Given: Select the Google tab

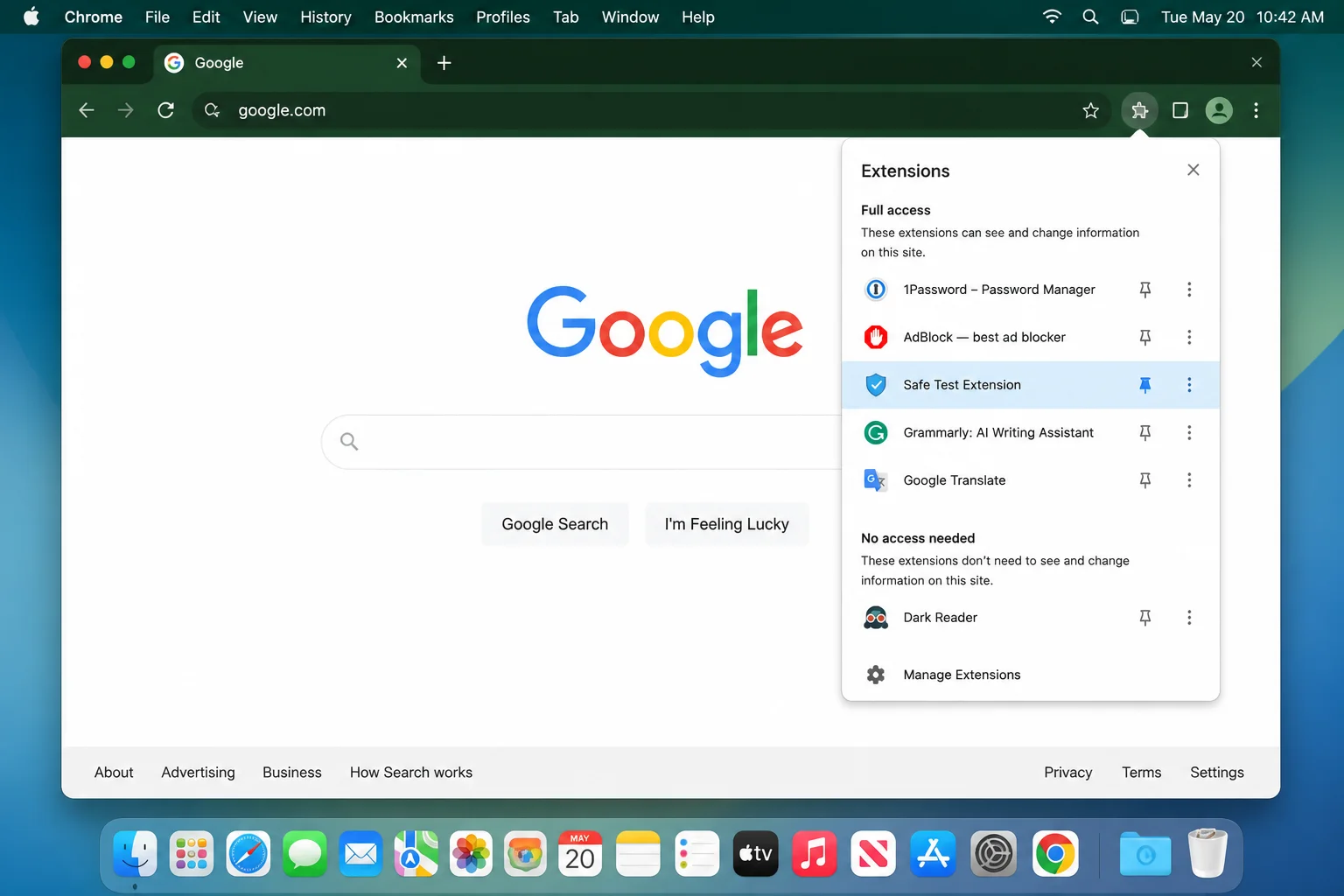Looking at the screenshot, I should pyautogui.click(x=287, y=63).
